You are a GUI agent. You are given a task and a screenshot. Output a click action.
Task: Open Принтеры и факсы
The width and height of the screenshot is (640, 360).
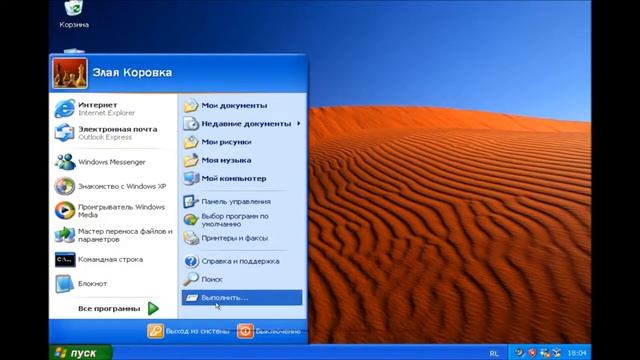242,238
